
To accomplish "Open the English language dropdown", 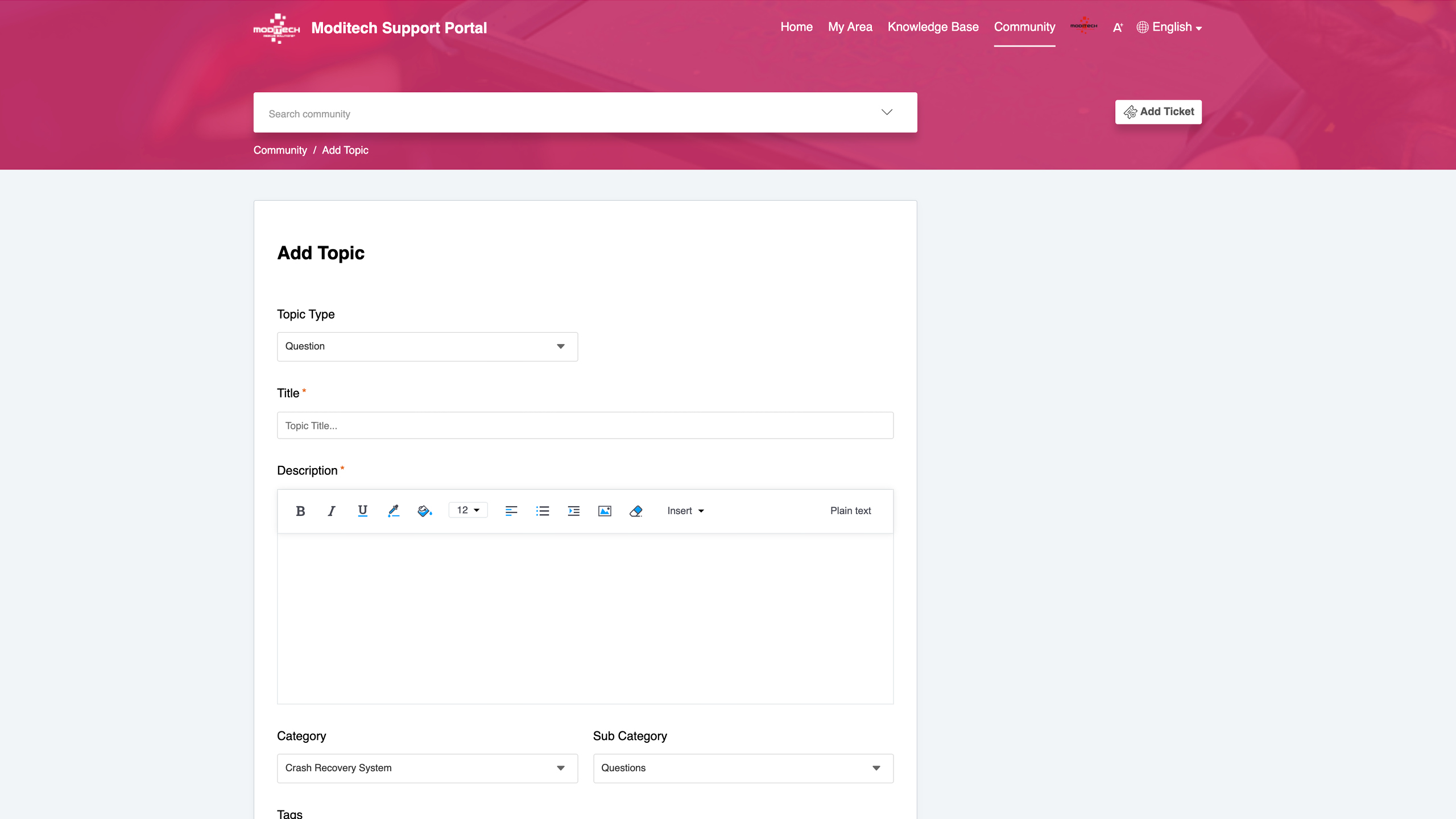I will point(1169,27).
